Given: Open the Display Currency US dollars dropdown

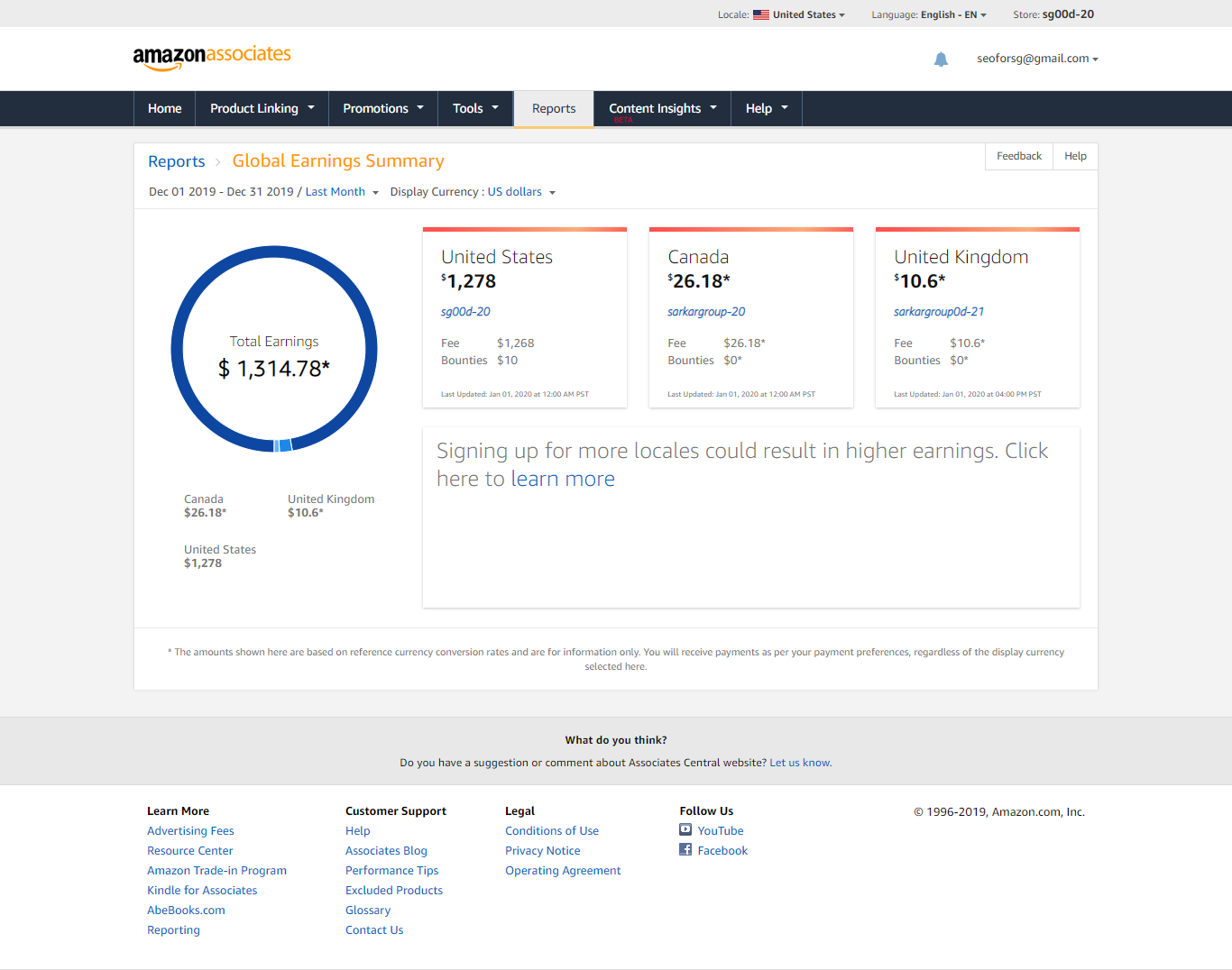Looking at the screenshot, I should (520, 191).
